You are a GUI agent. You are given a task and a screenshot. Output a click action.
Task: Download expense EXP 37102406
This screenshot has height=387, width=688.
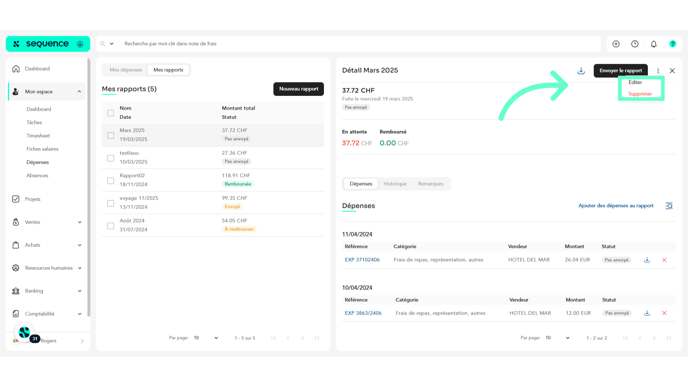tap(647, 260)
